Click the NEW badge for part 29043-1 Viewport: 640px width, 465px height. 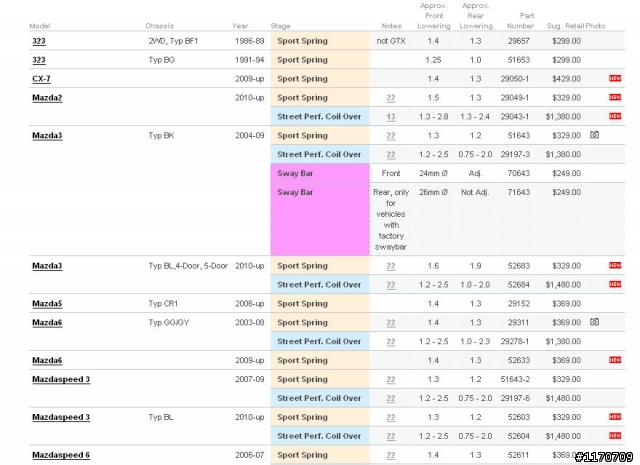point(615,116)
